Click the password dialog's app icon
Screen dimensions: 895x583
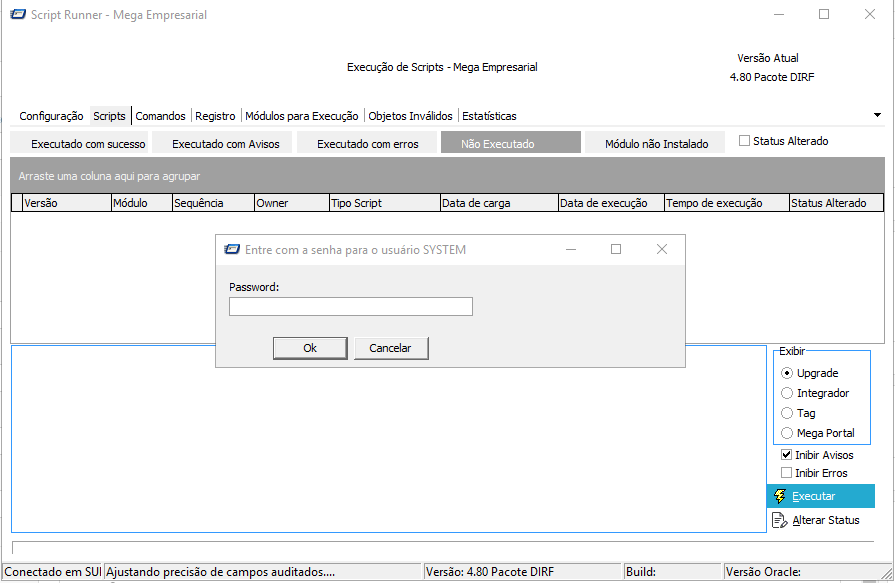pyautogui.click(x=232, y=250)
